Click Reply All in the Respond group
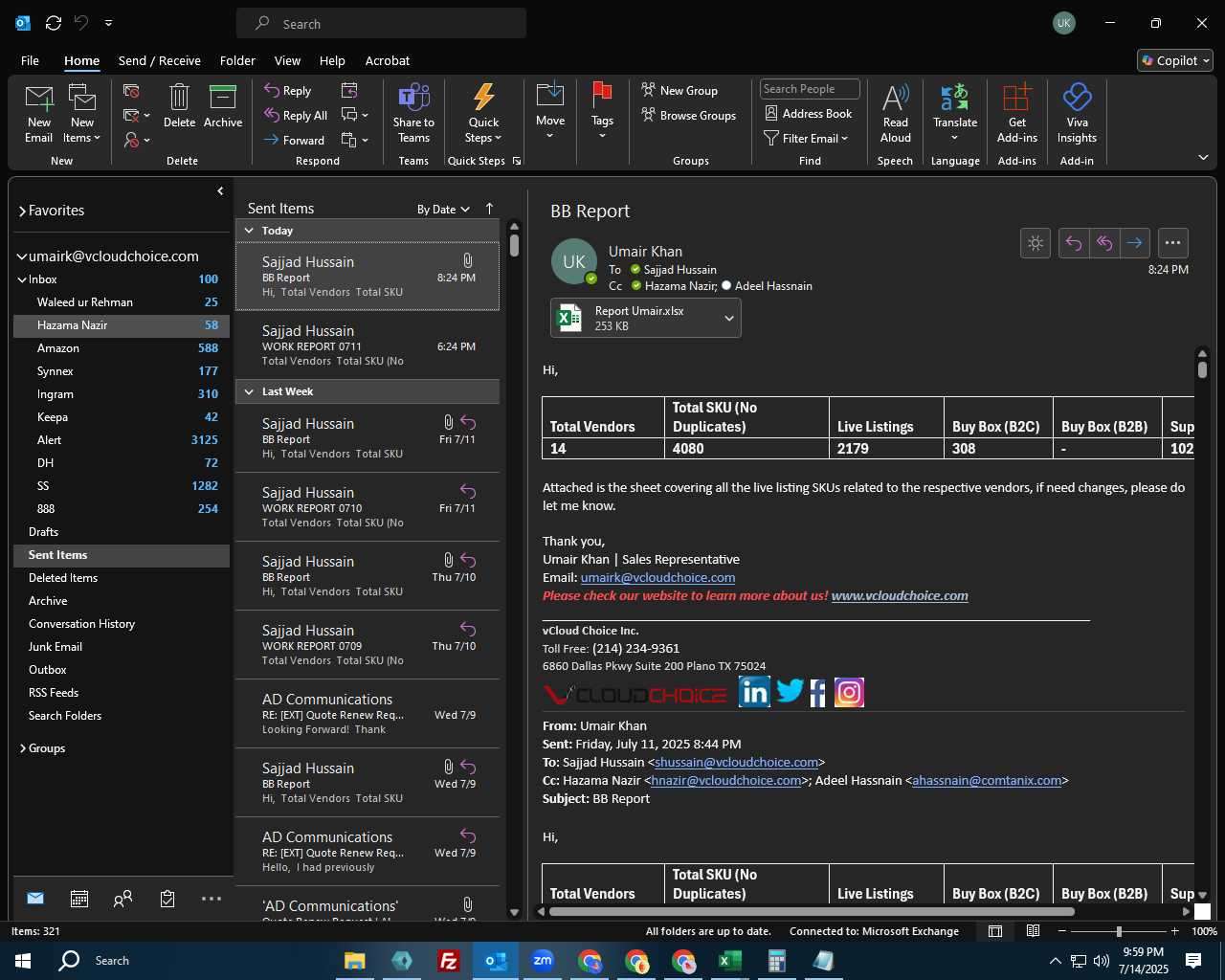Image resolution: width=1225 pixels, height=980 pixels. tap(296, 115)
